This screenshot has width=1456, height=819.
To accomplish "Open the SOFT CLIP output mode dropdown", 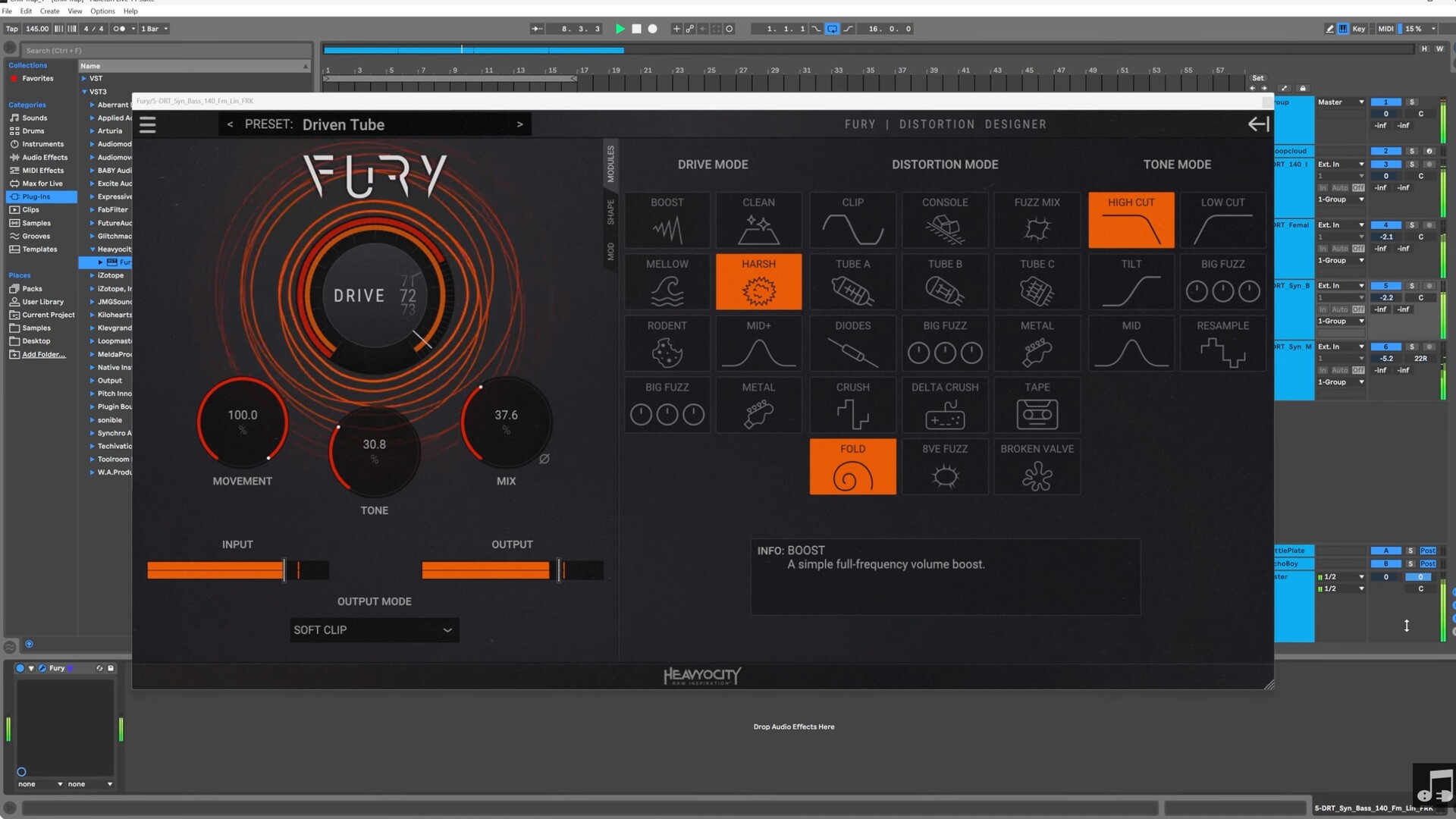I will coord(374,630).
